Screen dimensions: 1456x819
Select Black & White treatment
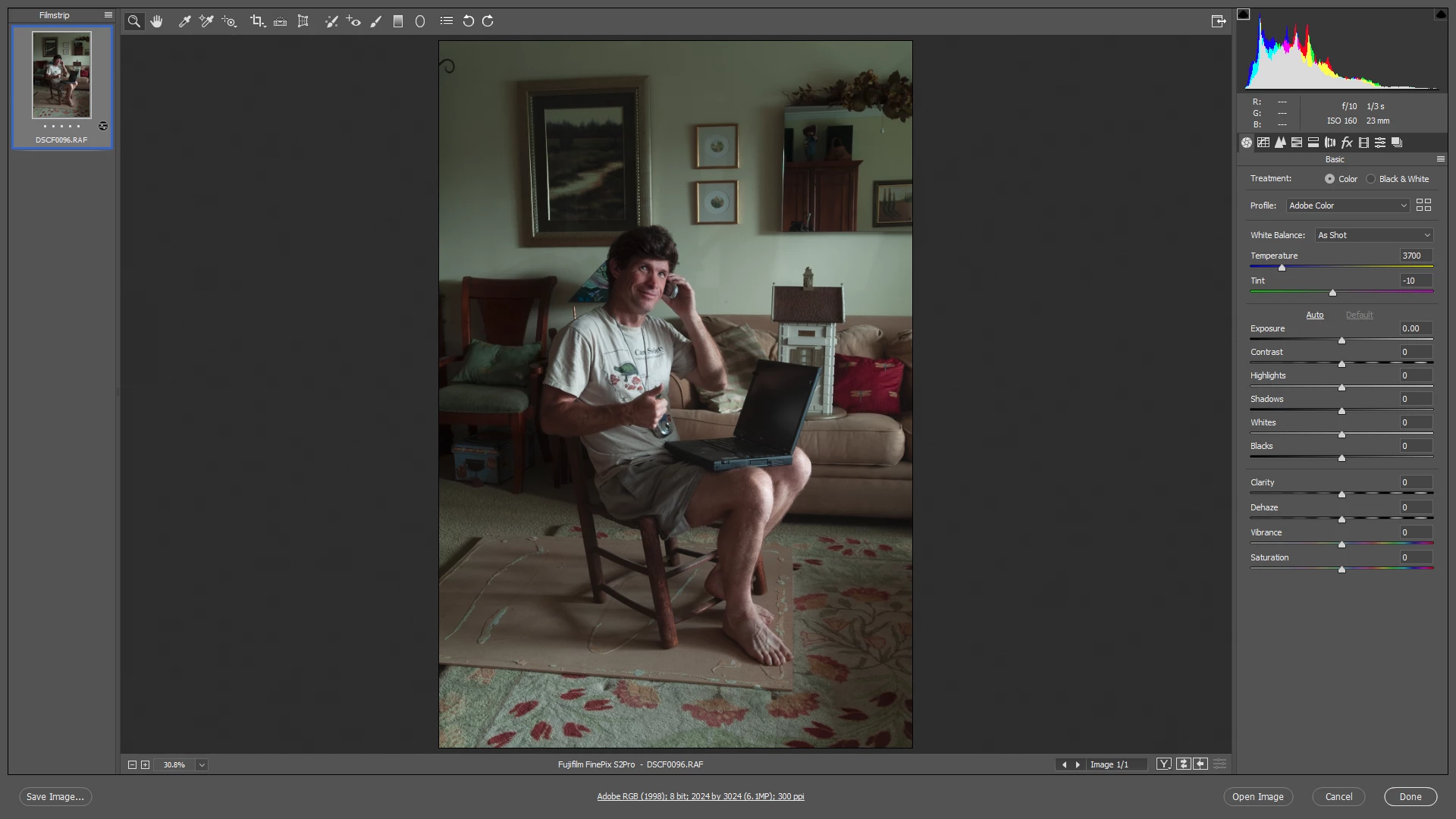point(1371,179)
